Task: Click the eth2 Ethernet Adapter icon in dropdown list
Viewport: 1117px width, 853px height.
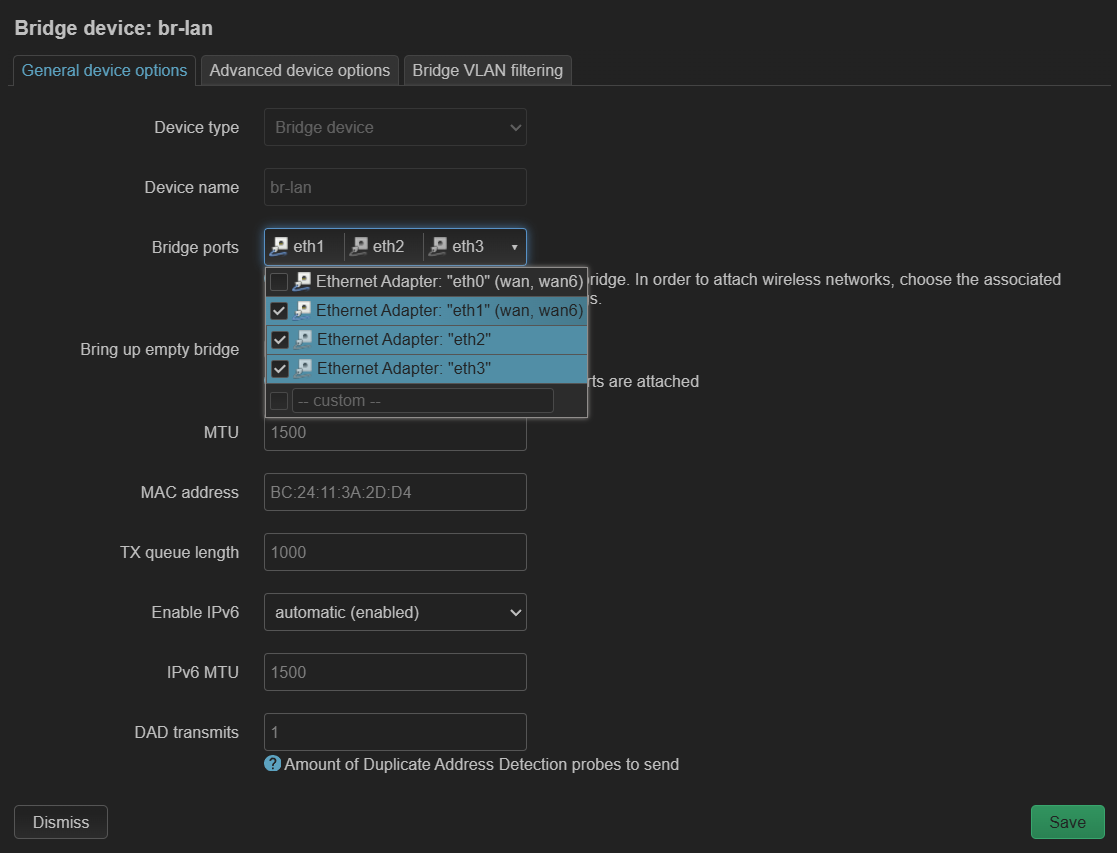Action: [x=304, y=340]
